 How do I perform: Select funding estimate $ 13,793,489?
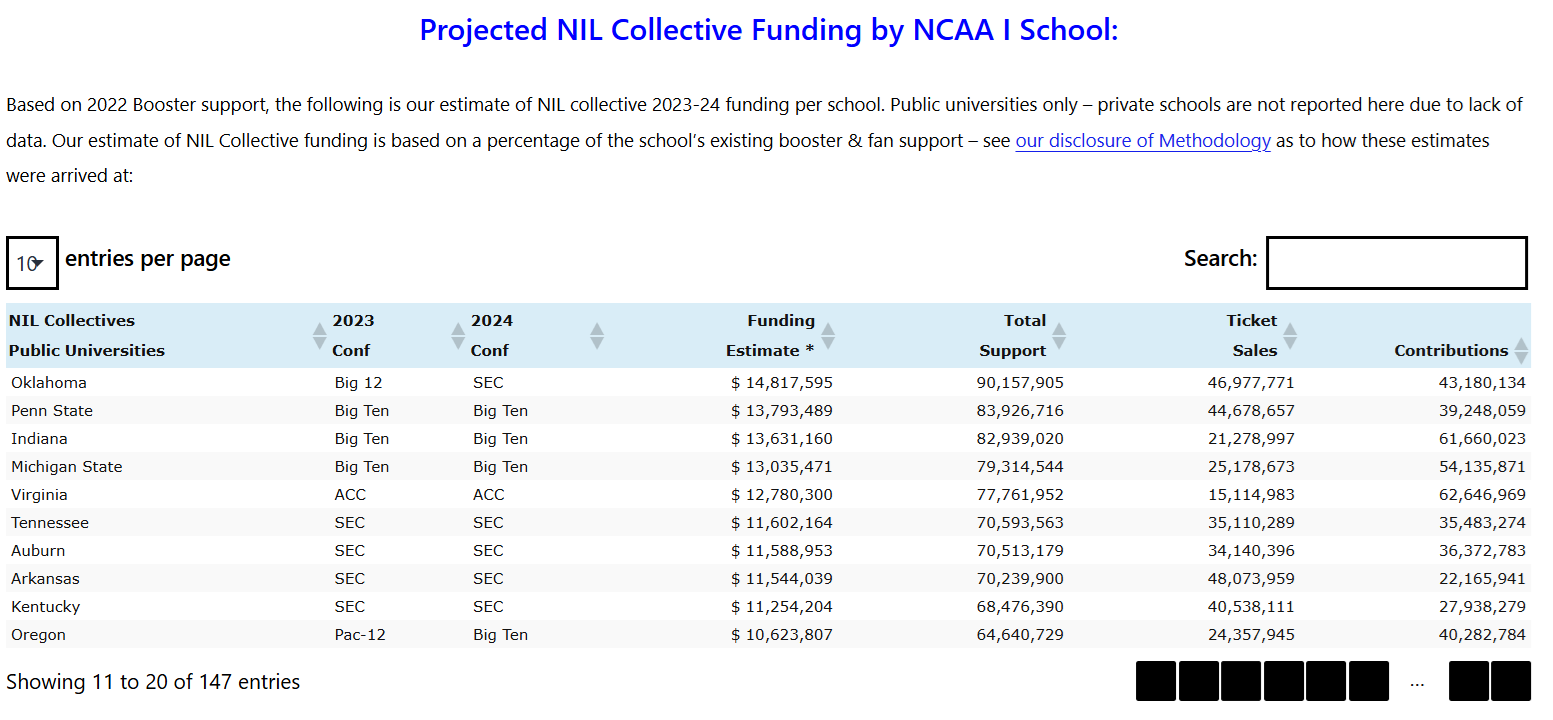pos(782,411)
